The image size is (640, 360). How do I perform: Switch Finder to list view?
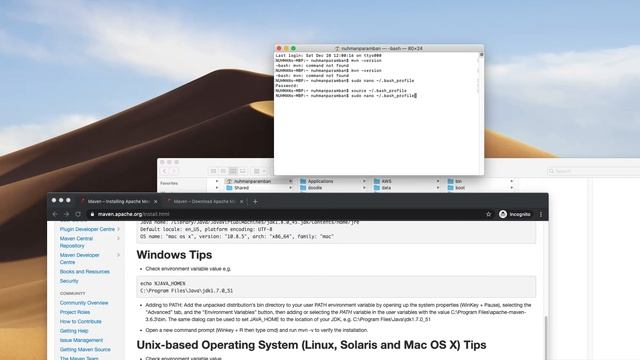(223, 171)
